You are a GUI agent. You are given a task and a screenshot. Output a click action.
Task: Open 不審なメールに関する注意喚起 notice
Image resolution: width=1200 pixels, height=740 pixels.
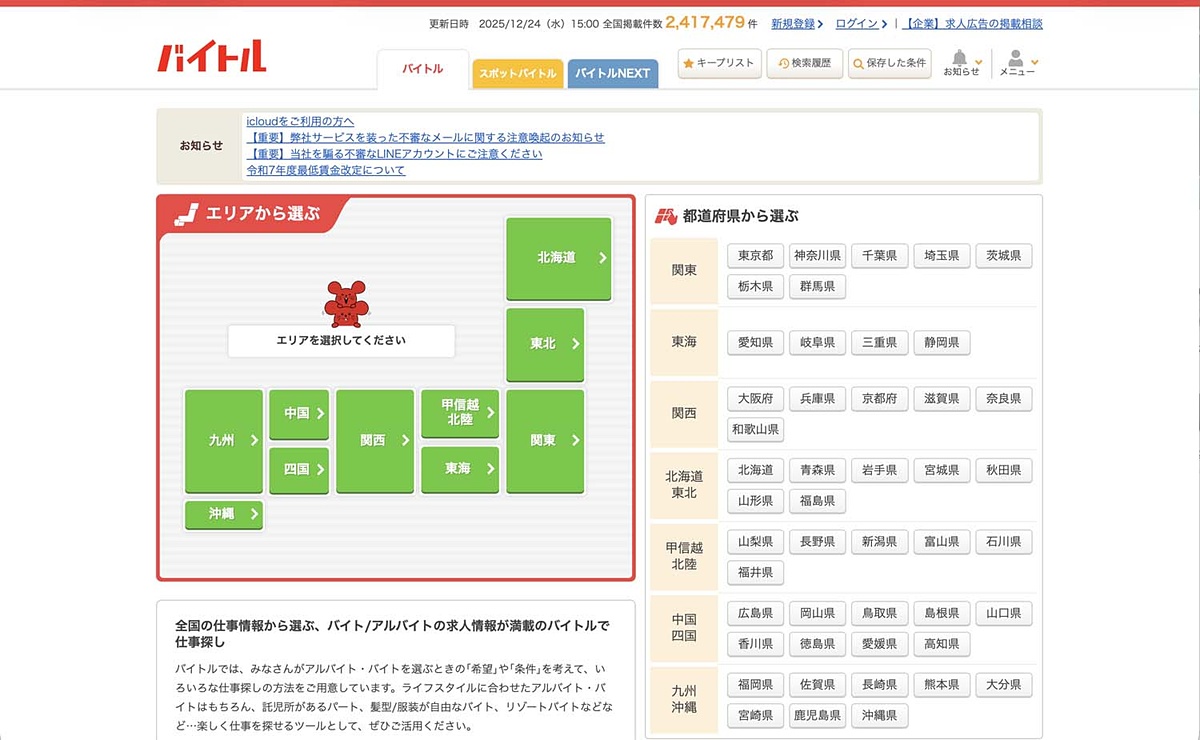(425, 137)
